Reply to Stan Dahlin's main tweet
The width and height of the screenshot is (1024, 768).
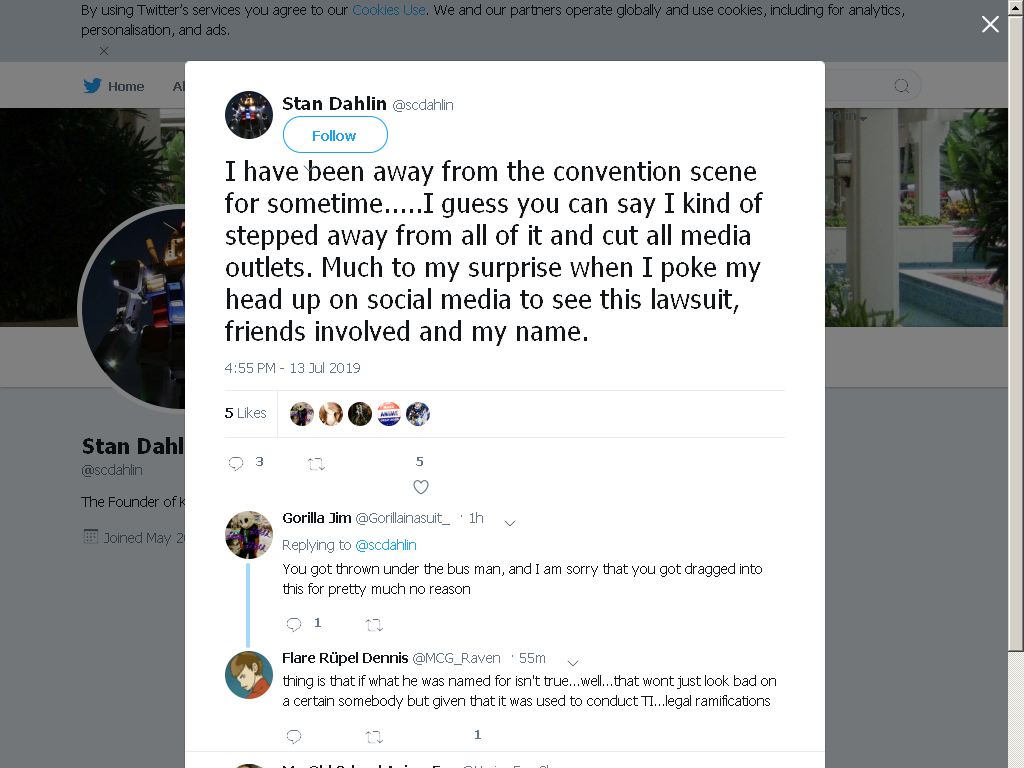click(236, 464)
